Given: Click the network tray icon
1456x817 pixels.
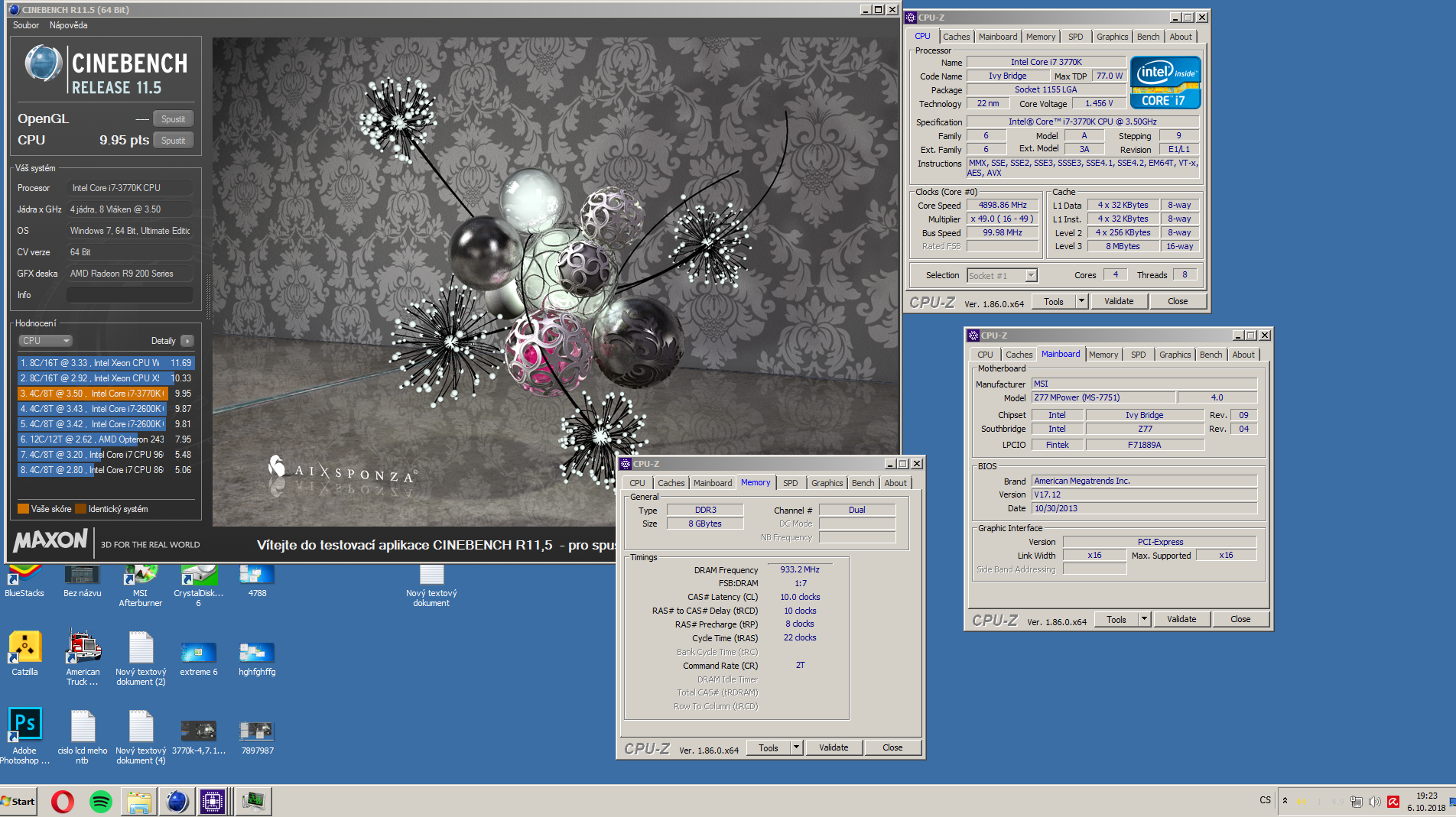Looking at the screenshot, I should point(1357,802).
